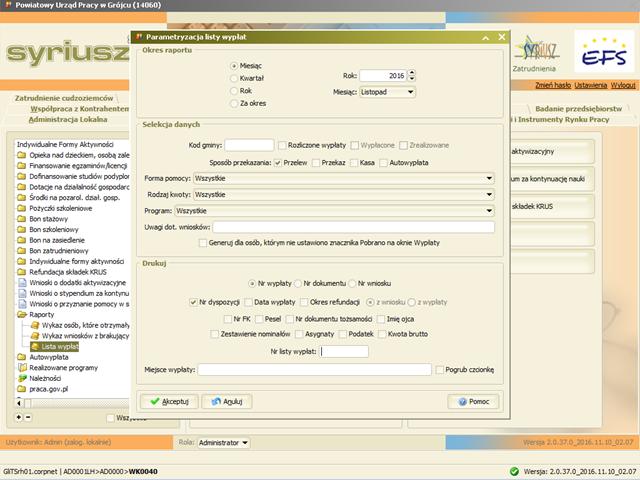640x480 pixels.
Task: Decrease the year with the Rok down arrow
Action: [x=412, y=78]
